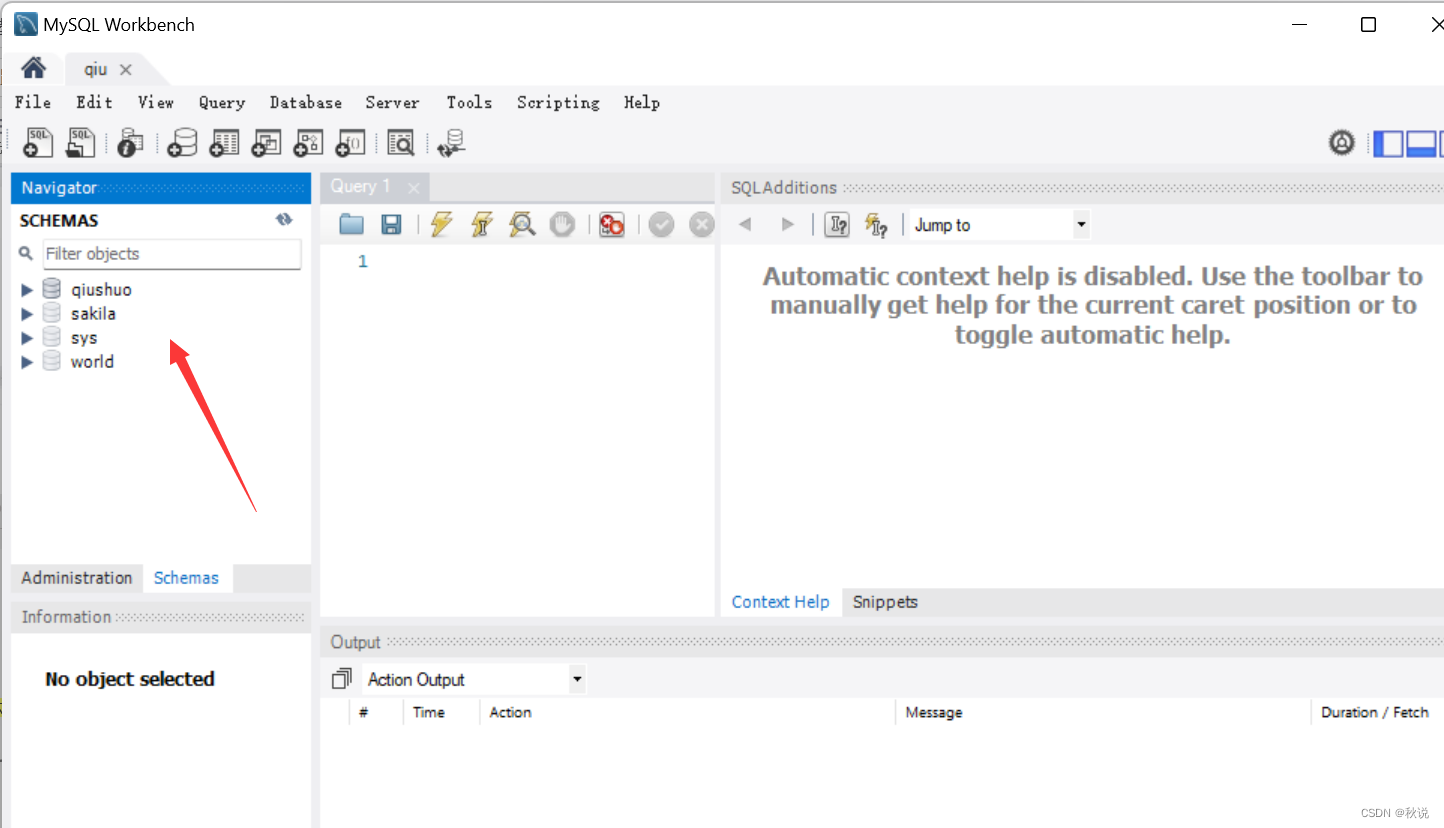Open the Server menu

(x=392, y=102)
